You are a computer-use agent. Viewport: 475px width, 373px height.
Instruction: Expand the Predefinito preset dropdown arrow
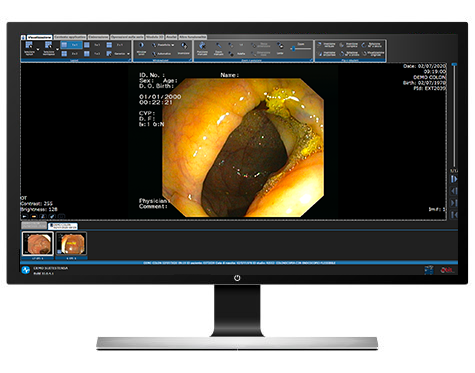(173, 45)
